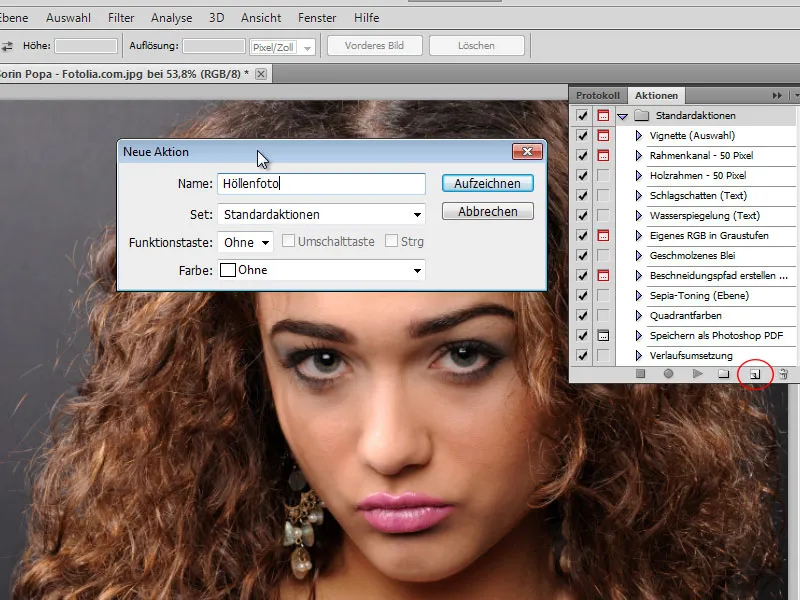This screenshot has height=600, width=800.
Task: Toggle dialog icon for Vignette (Auswahl)
Action: tap(603, 136)
